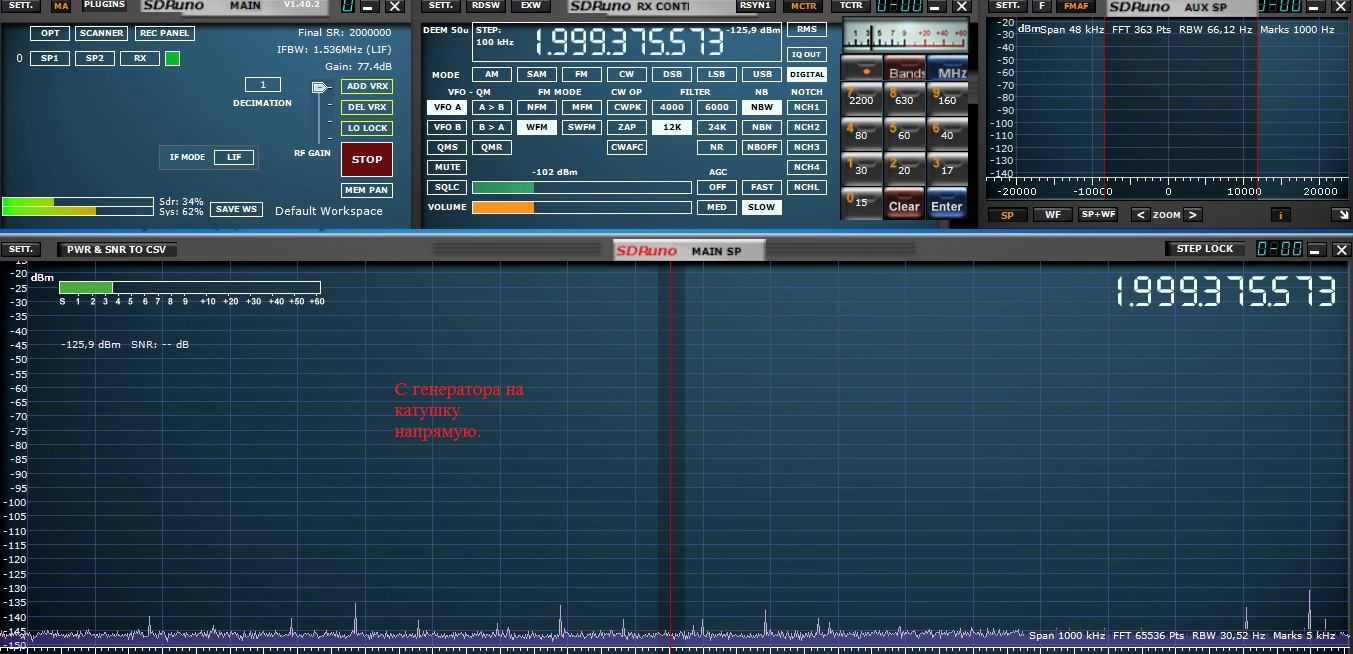Screen dimensions: 1353x654
Task: Click the SAVE WS button
Action: [x=236, y=209]
